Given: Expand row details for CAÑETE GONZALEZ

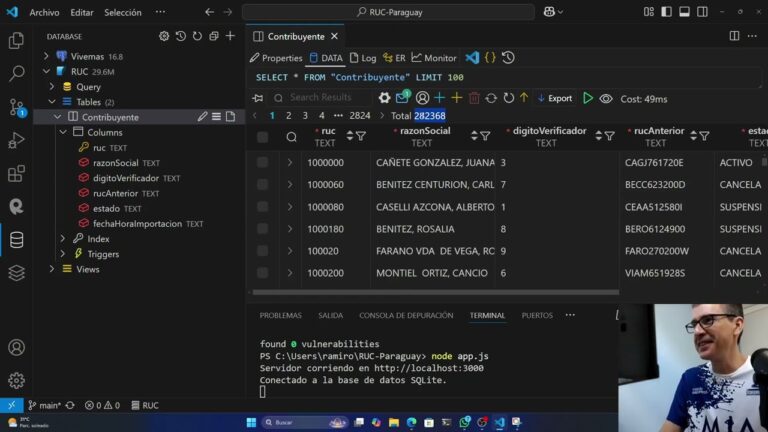Looking at the screenshot, I should tap(290, 162).
